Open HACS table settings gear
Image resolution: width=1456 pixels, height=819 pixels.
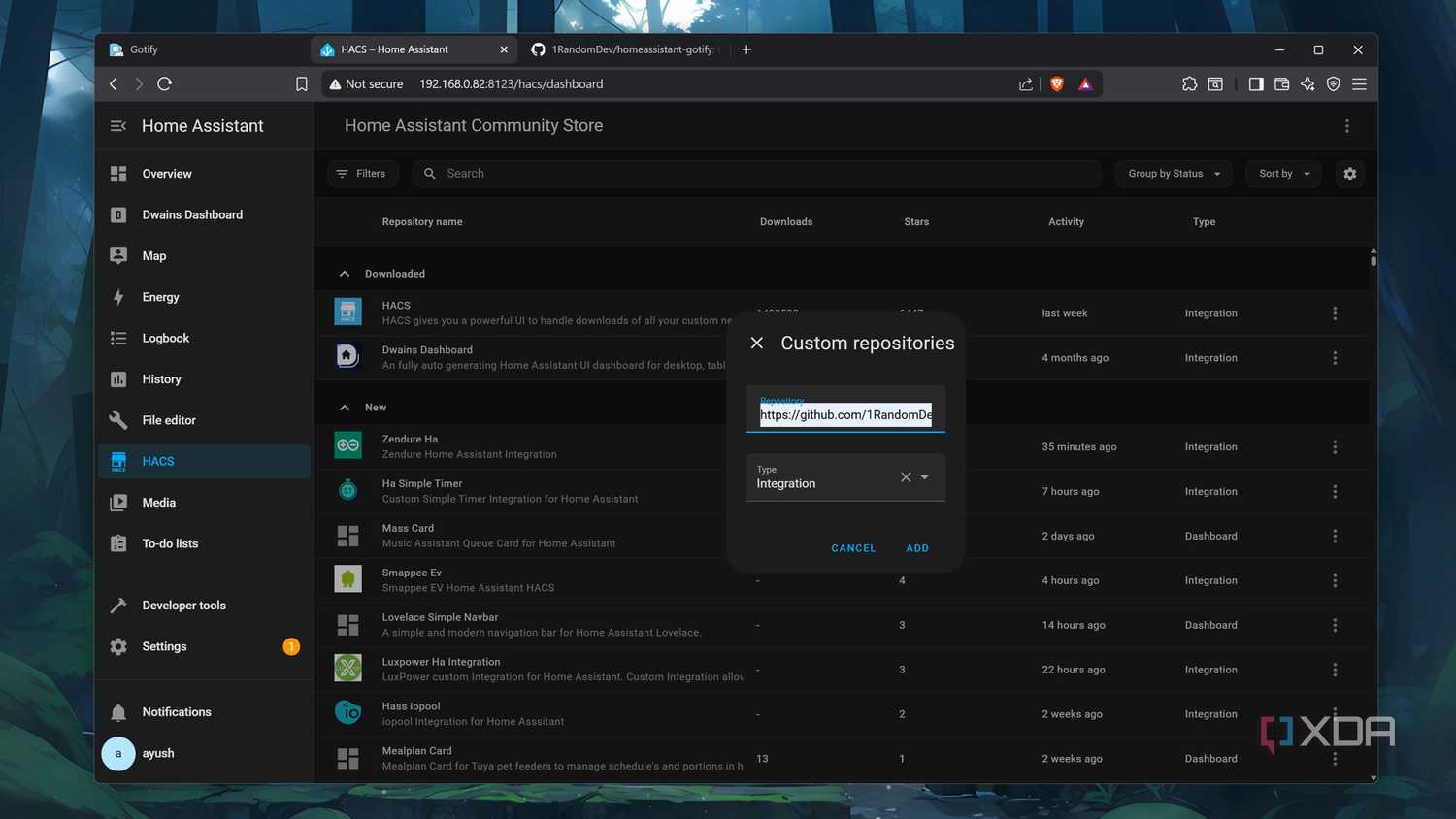[x=1350, y=174]
